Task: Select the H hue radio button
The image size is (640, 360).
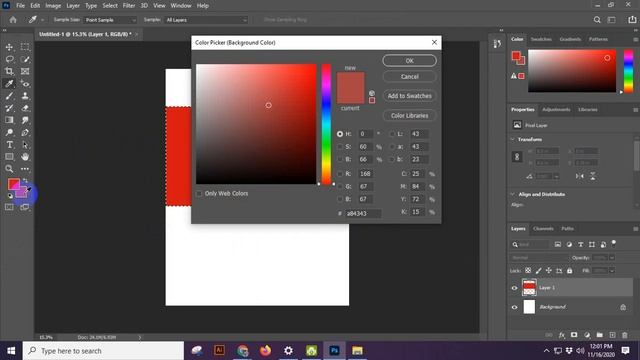Action: (340, 134)
